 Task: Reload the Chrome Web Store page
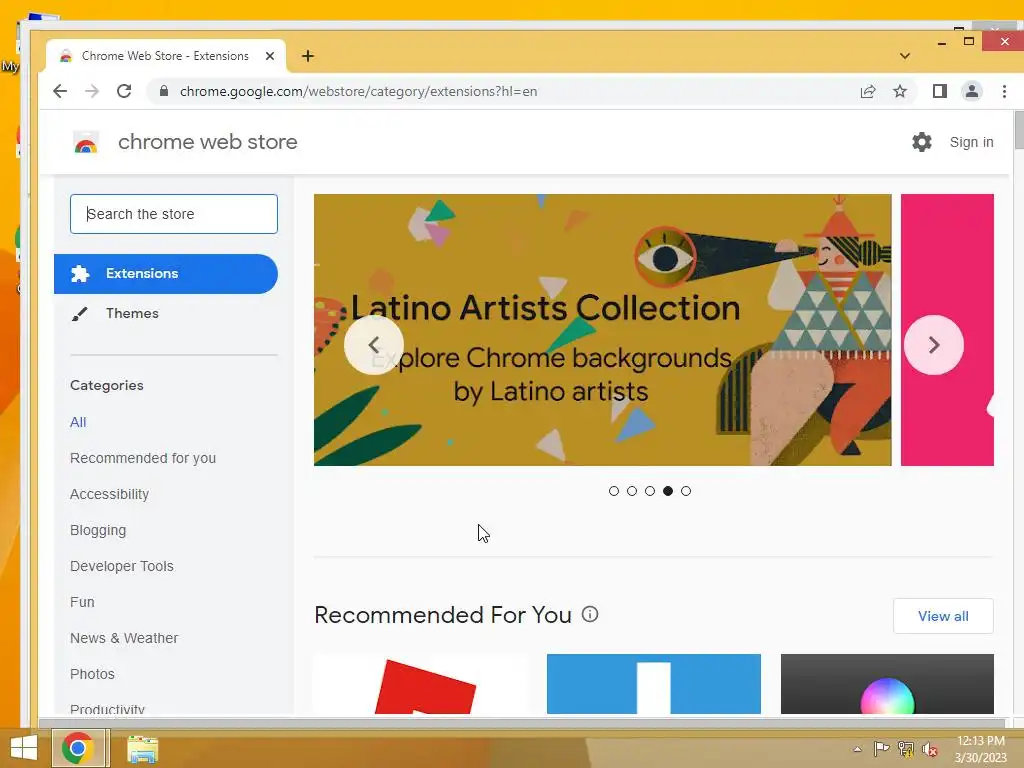[x=124, y=91]
